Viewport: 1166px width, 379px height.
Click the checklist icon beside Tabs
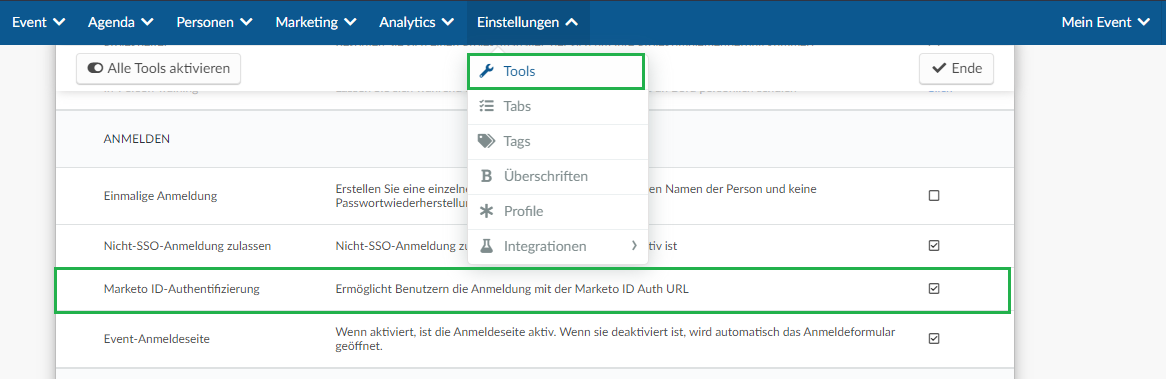486,106
